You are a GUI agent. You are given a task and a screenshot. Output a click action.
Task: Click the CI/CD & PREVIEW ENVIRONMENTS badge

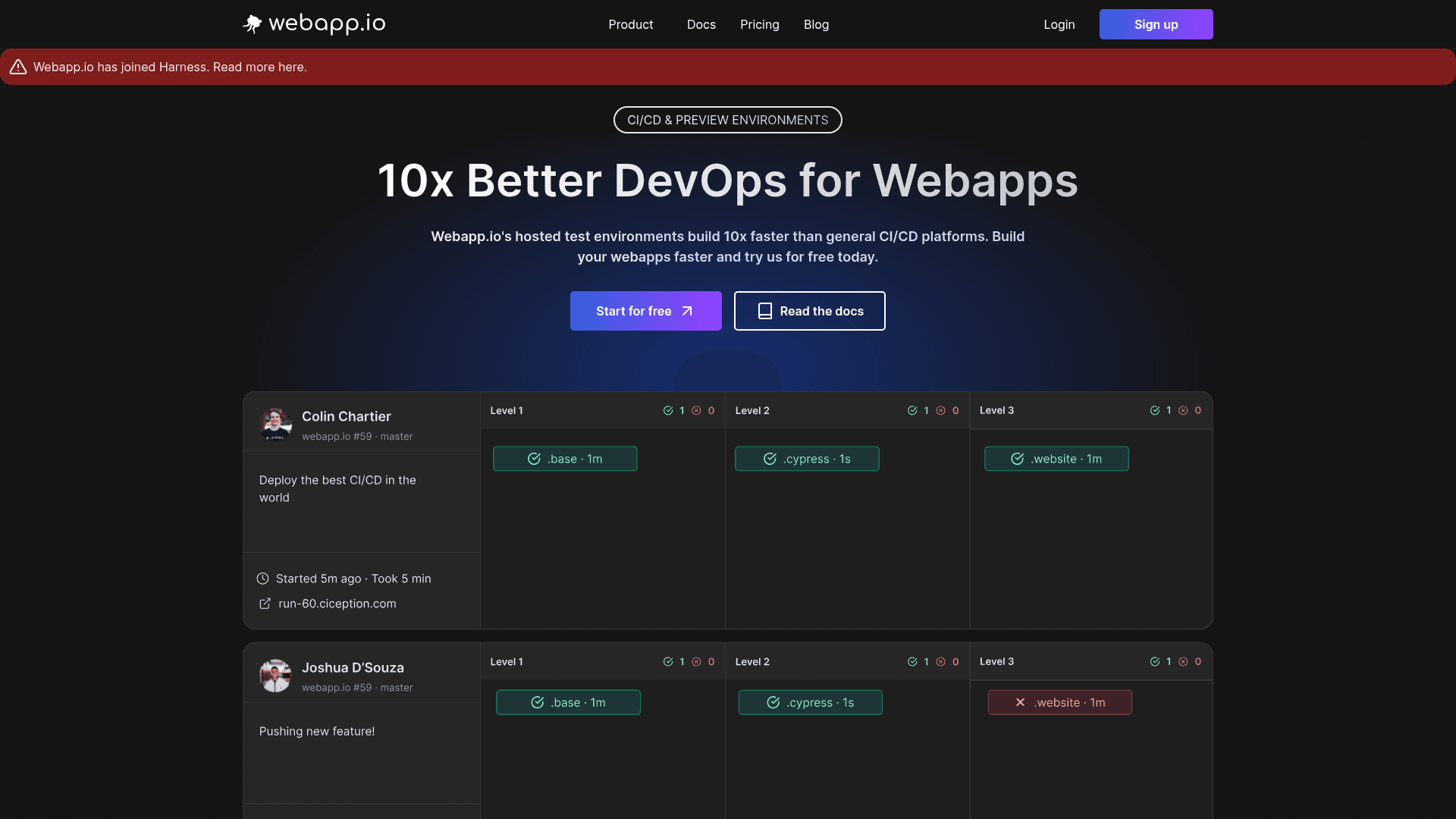point(727,120)
